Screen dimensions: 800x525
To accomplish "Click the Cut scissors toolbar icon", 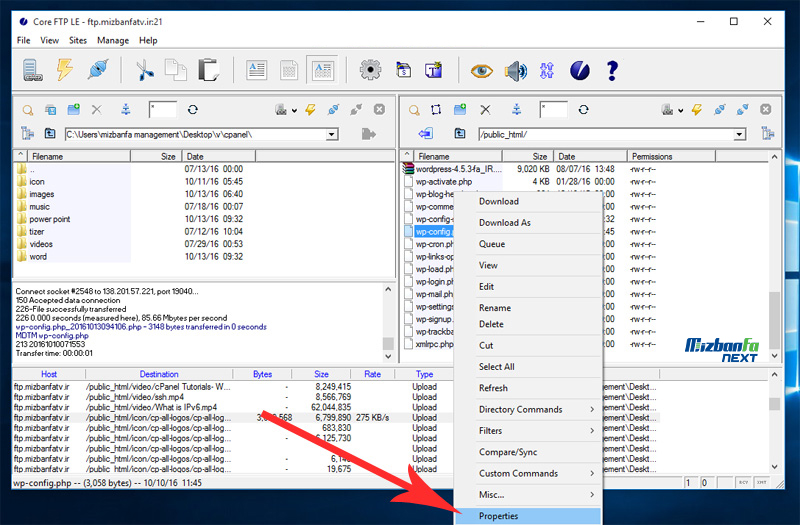I will [145, 70].
